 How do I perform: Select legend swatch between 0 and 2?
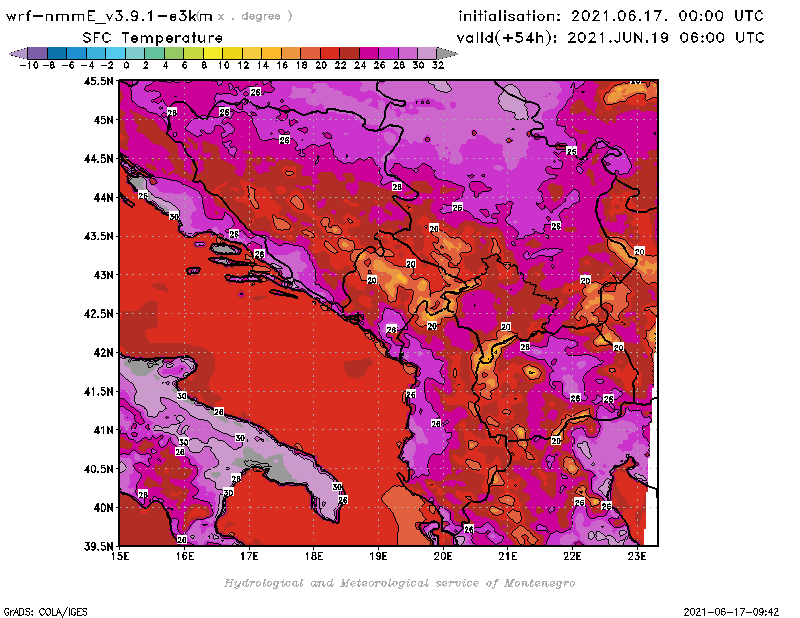[135, 53]
